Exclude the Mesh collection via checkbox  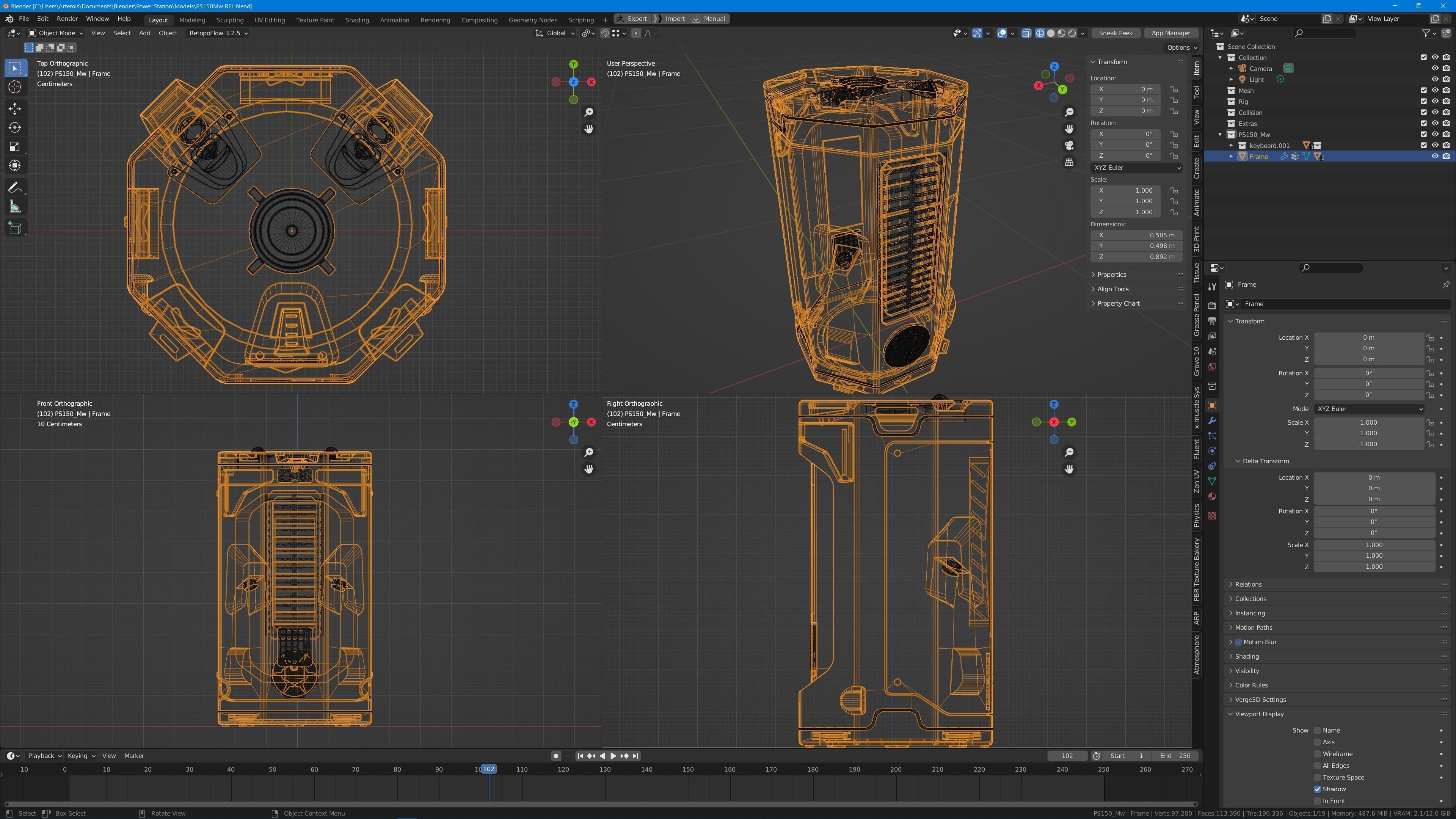1424,91
